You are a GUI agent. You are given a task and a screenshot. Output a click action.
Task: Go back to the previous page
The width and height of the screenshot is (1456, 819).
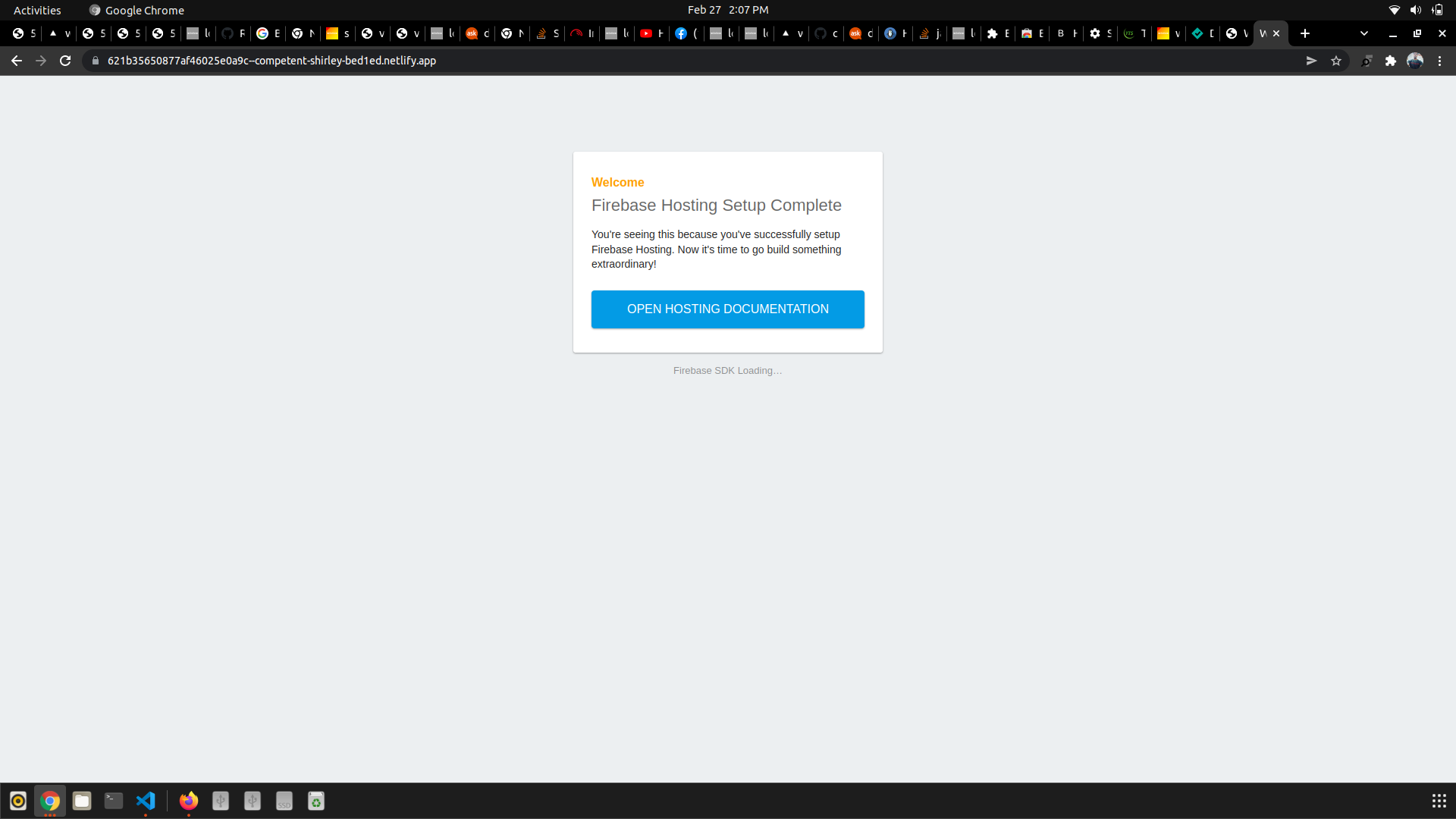coord(17,61)
